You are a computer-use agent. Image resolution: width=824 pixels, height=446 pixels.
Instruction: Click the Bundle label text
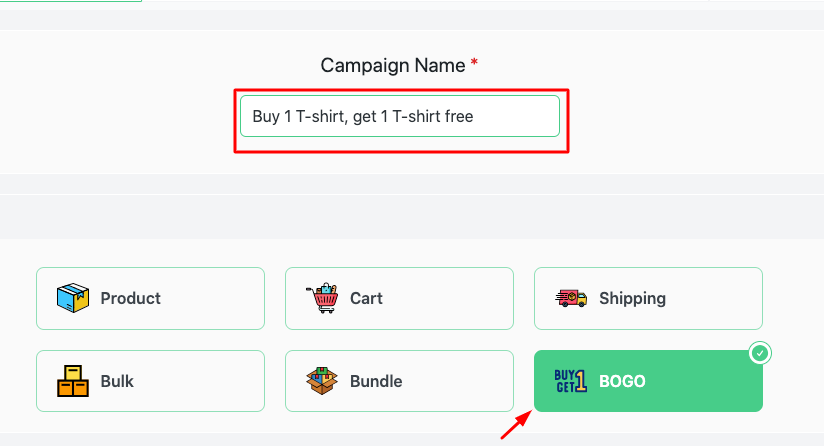point(376,381)
